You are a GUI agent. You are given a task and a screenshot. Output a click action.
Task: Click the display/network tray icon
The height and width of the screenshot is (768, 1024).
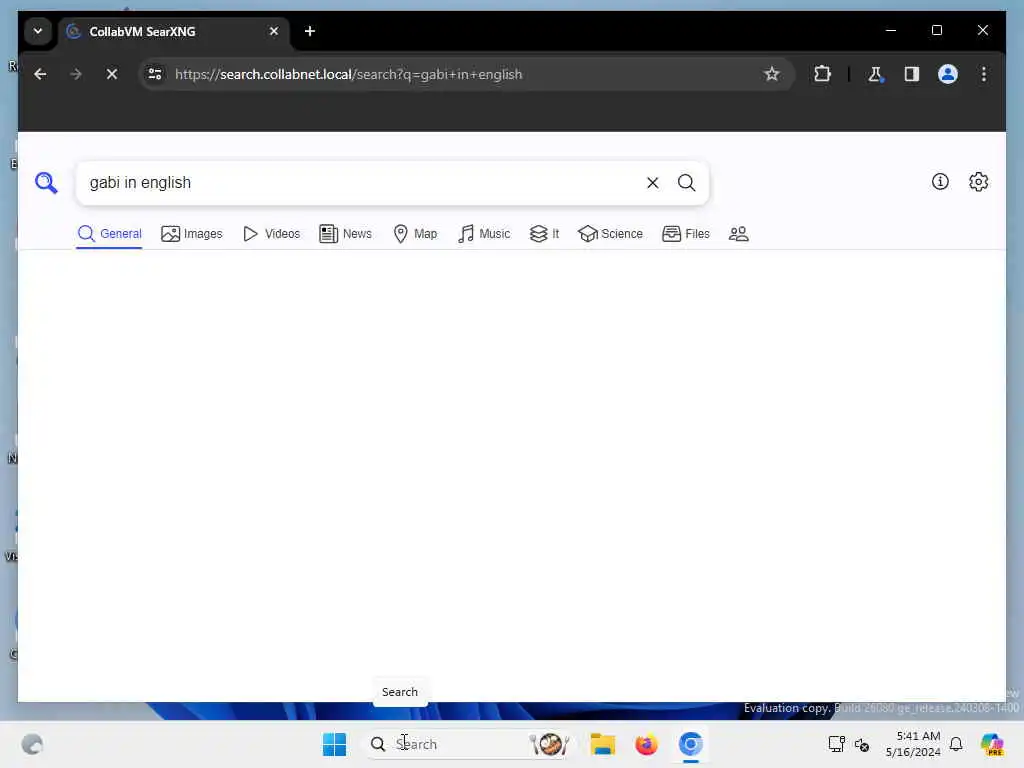click(836, 744)
